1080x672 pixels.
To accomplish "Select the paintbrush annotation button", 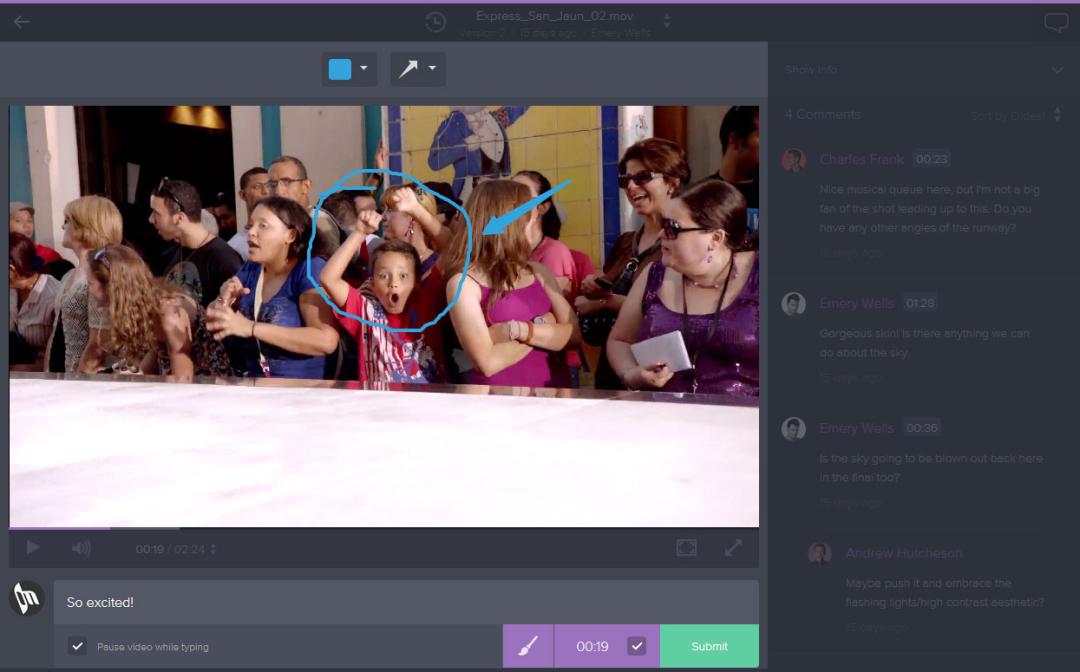I will pyautogui.click(x=528, y=646).
